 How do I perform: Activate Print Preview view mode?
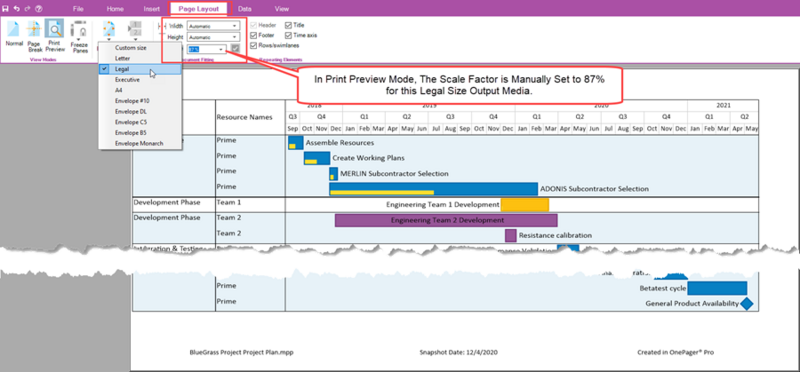(55, 36)
